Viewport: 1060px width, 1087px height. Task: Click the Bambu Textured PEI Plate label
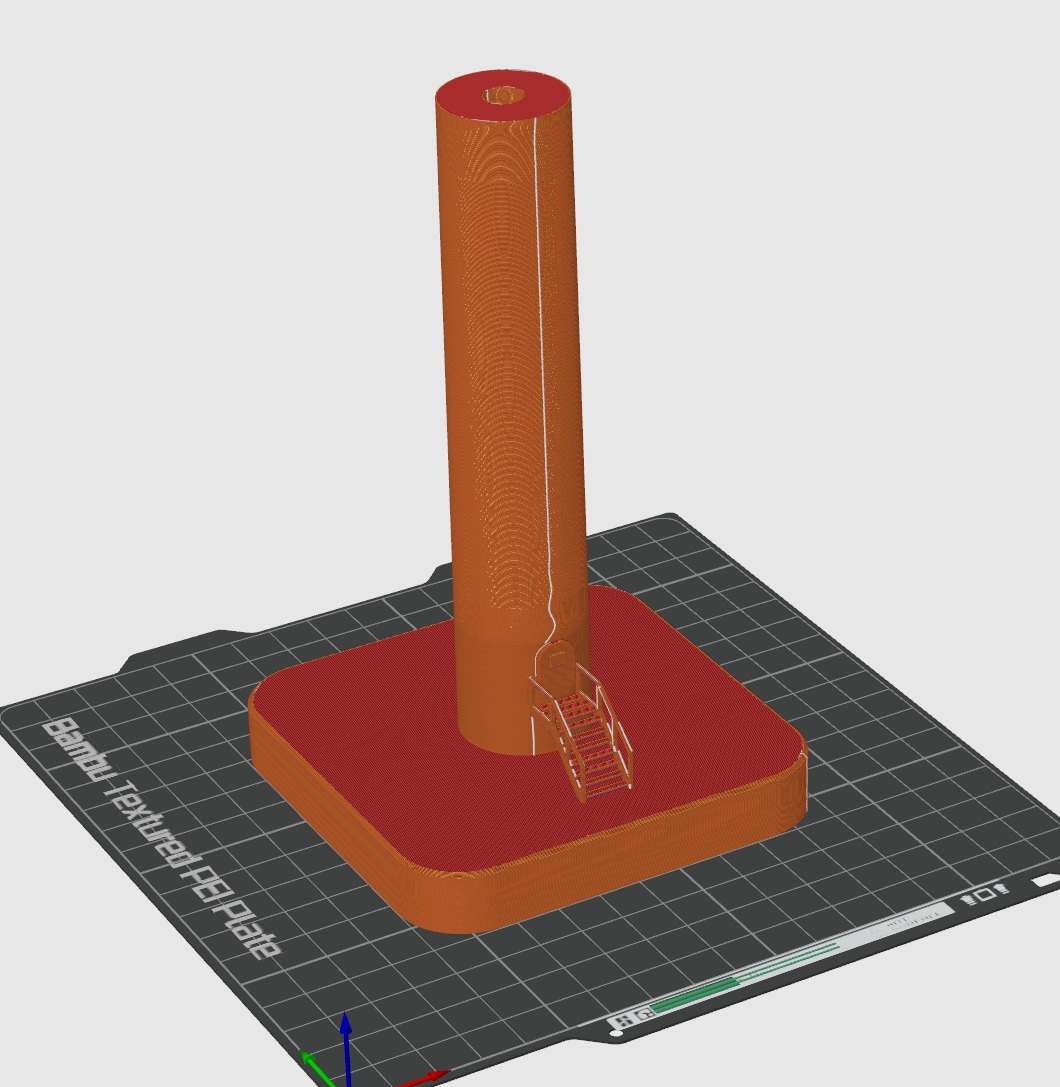pos(164,839)
